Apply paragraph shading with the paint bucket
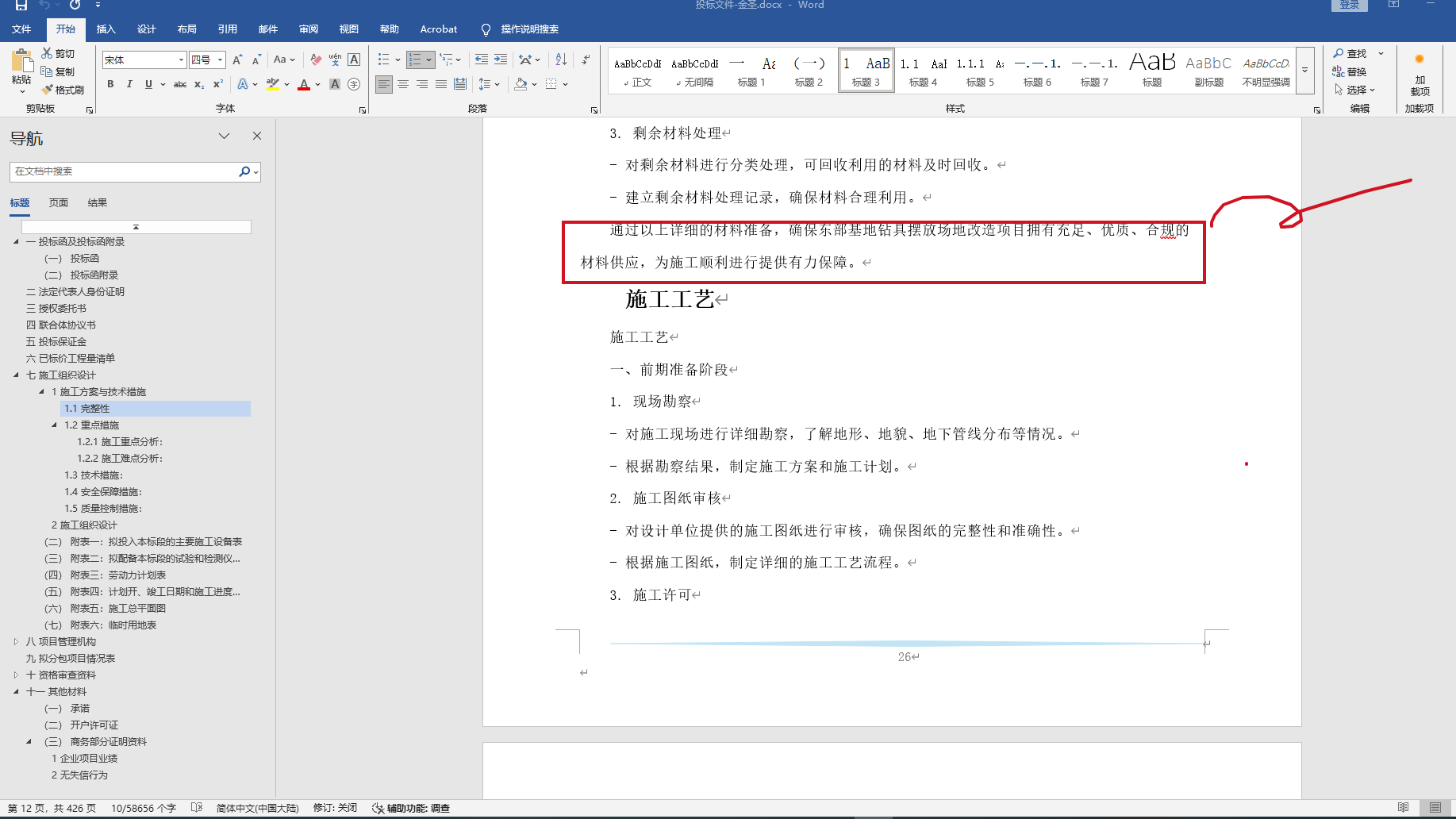 tap(521, 84)
